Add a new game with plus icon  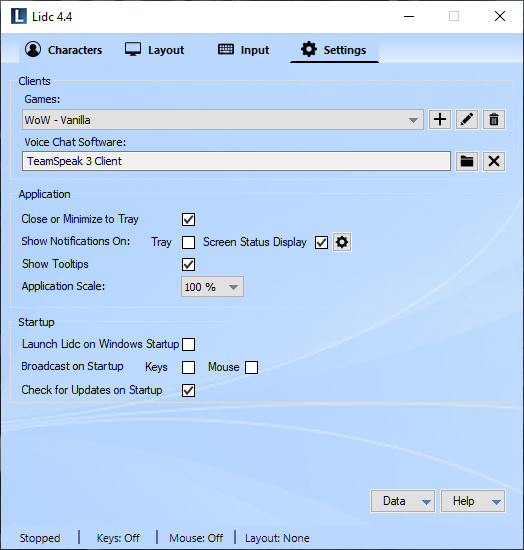[x=439, y=120]
